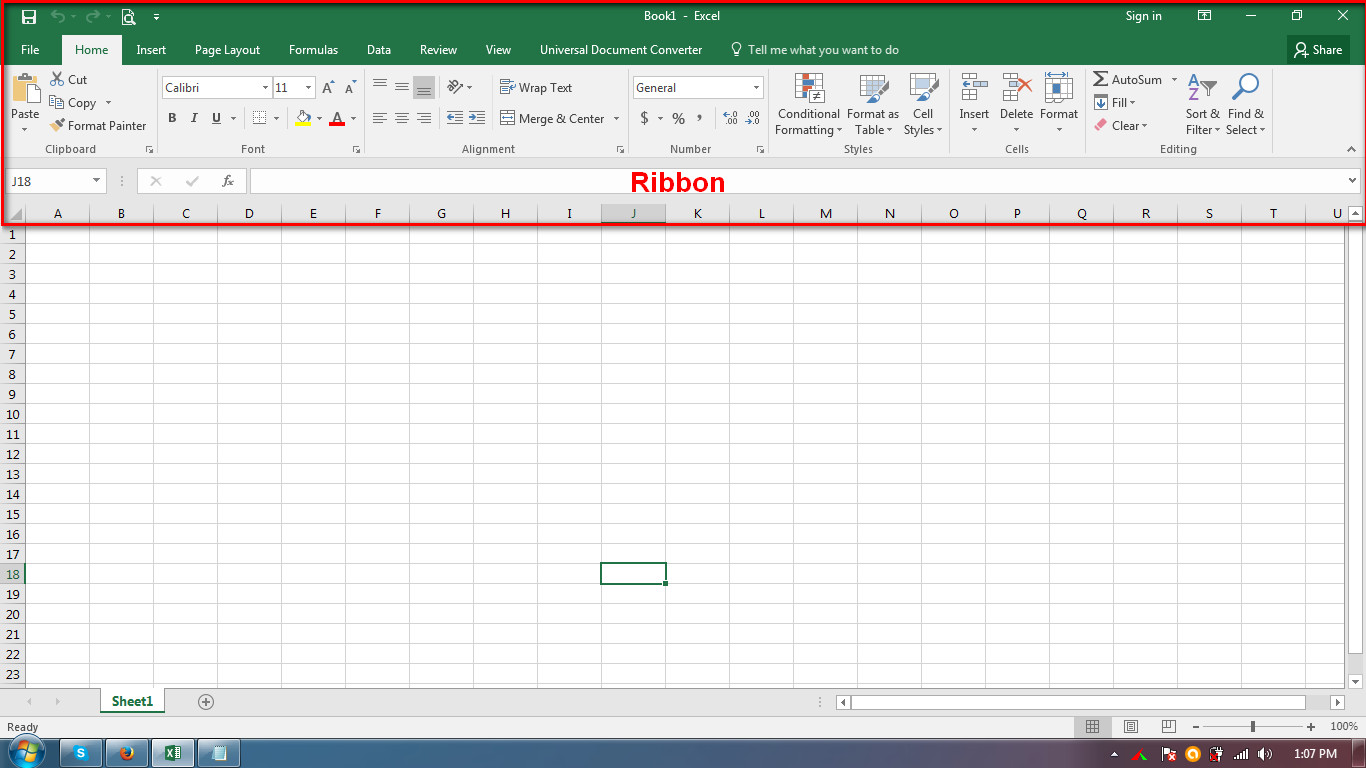Open the General number format dropdown
This screenshot has width=1366, height=768.
point(757,88)
